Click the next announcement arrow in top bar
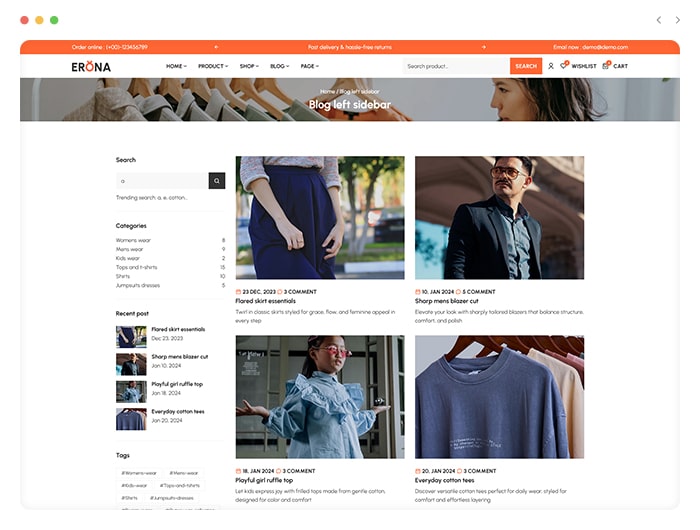 [x=483, y=47]
